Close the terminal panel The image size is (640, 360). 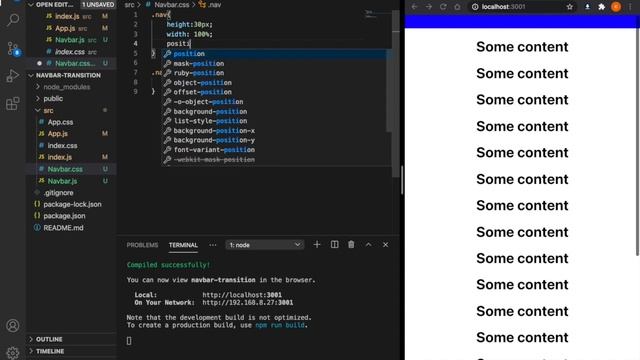(x=385, y=244)
